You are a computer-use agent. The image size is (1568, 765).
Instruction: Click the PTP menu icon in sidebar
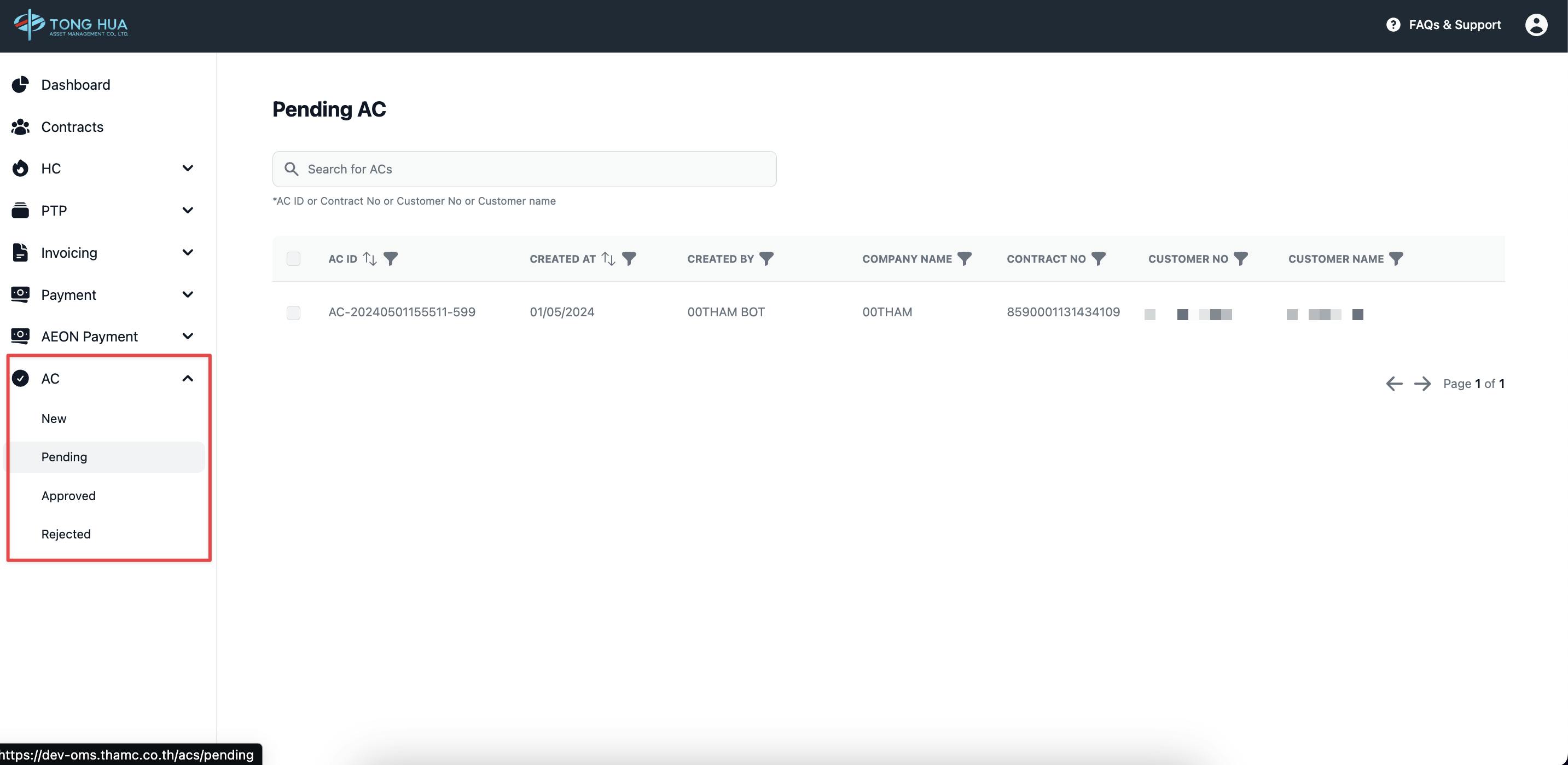click(x=19, y=211)
